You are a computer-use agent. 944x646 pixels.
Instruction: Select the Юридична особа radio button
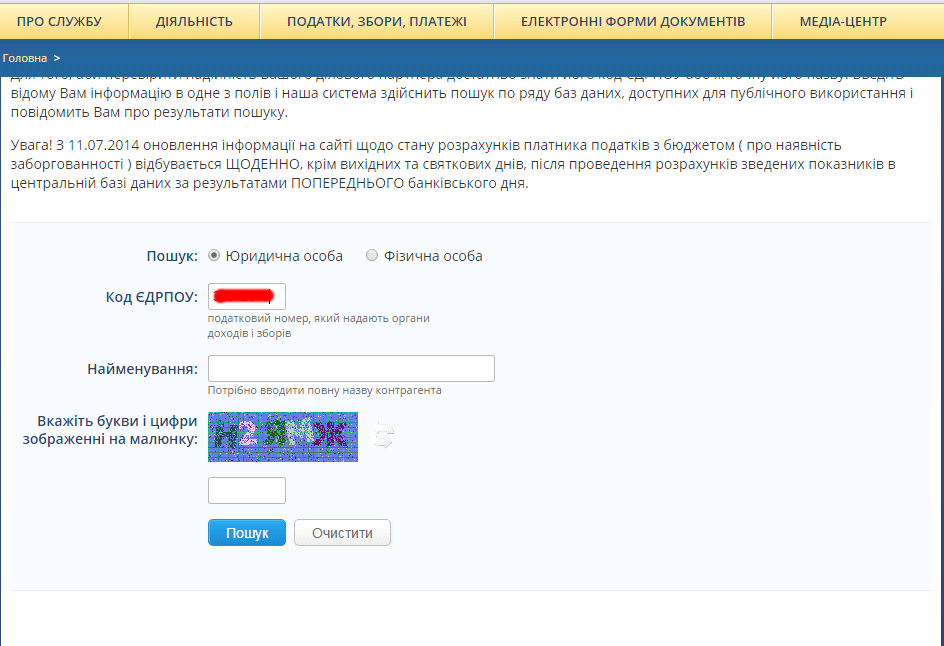tap(214, 256)
